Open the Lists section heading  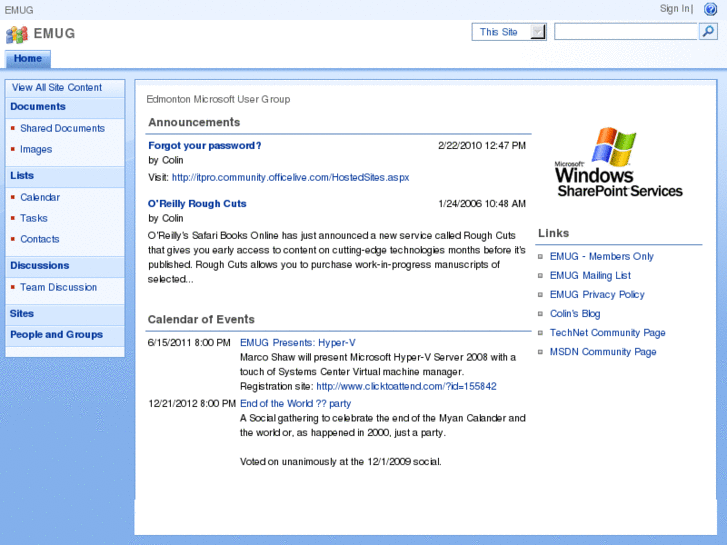(22, 176)
